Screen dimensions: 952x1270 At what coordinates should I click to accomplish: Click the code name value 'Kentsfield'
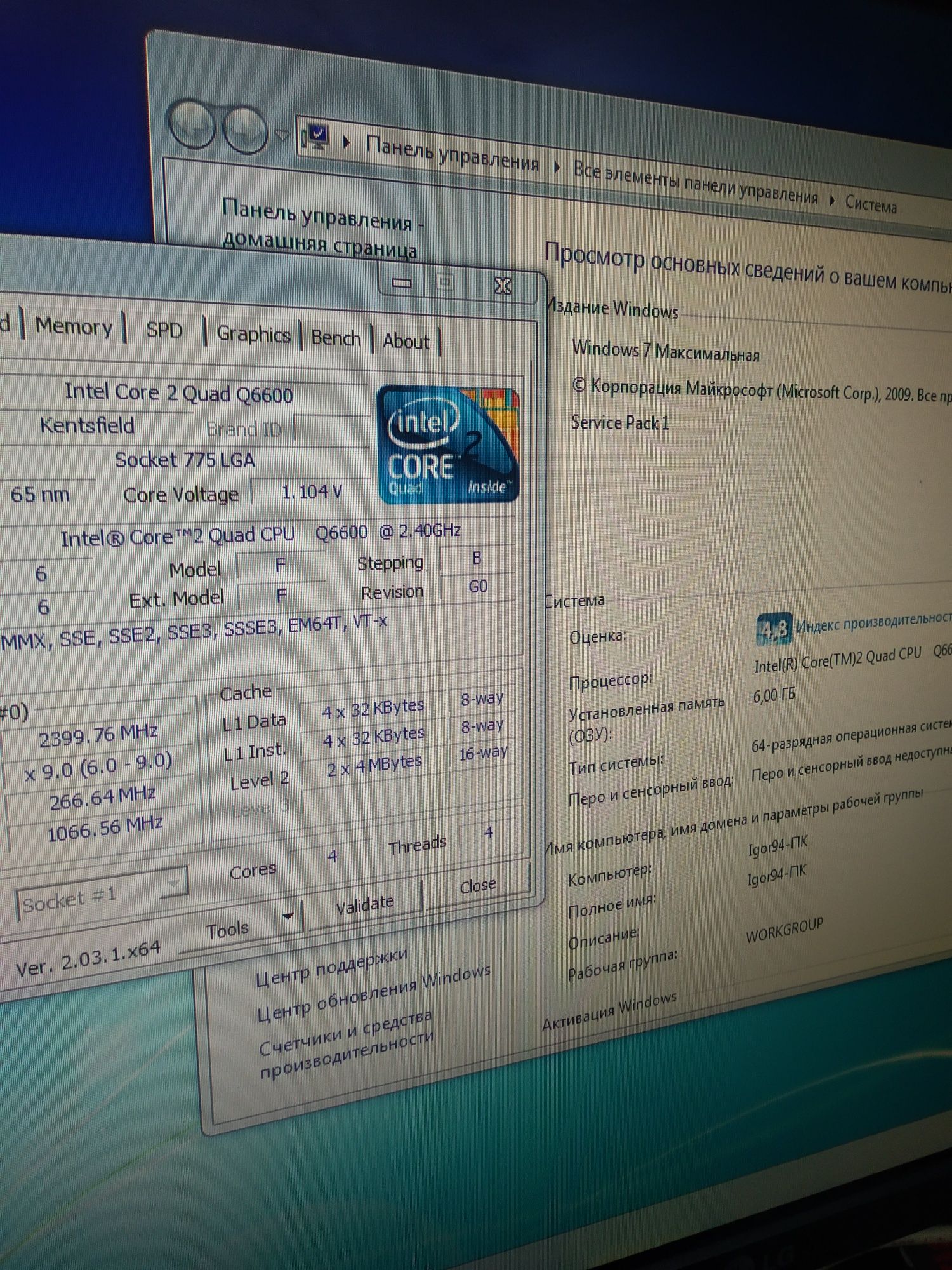[87, 425]
